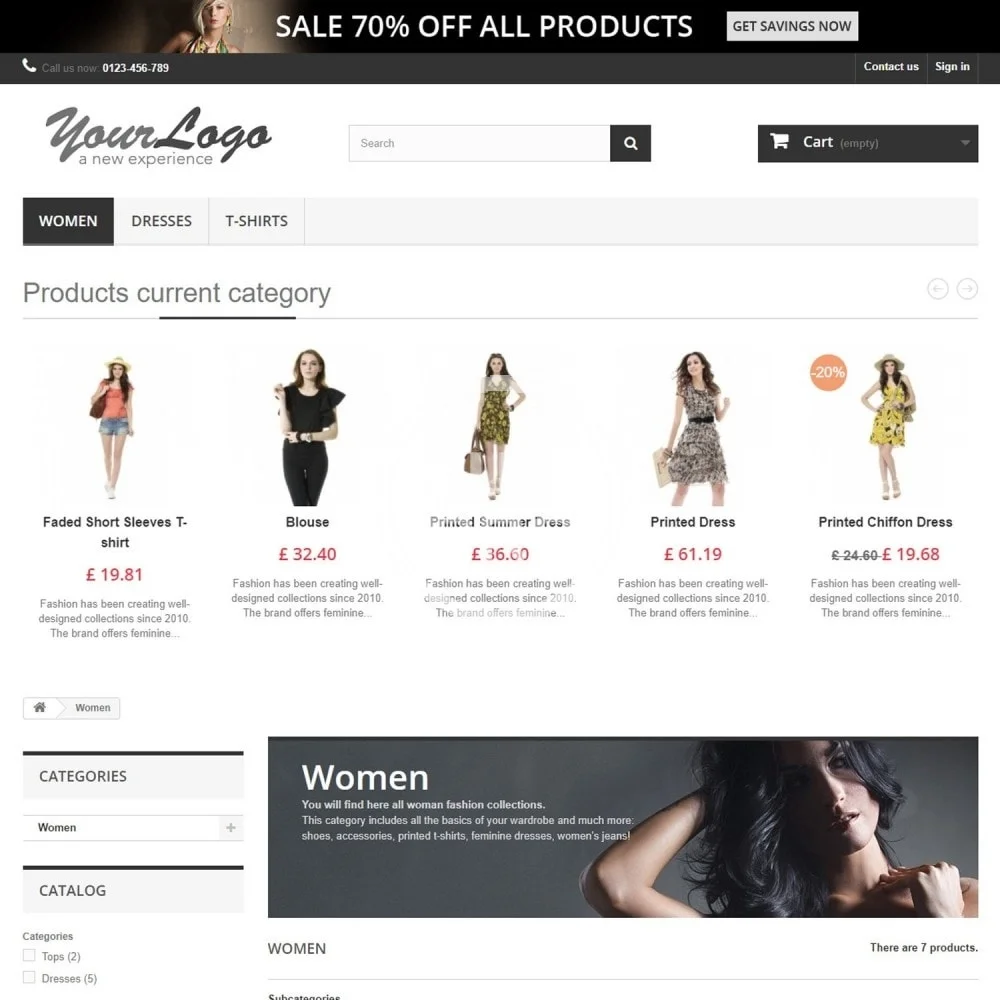Check the Tops (2) filter checkbox
The height and width of the screenshot is (1000, 1000).
29,955
